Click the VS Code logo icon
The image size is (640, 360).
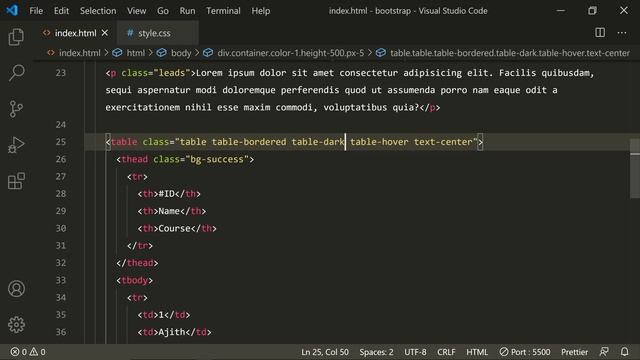[x=12, y=10]
